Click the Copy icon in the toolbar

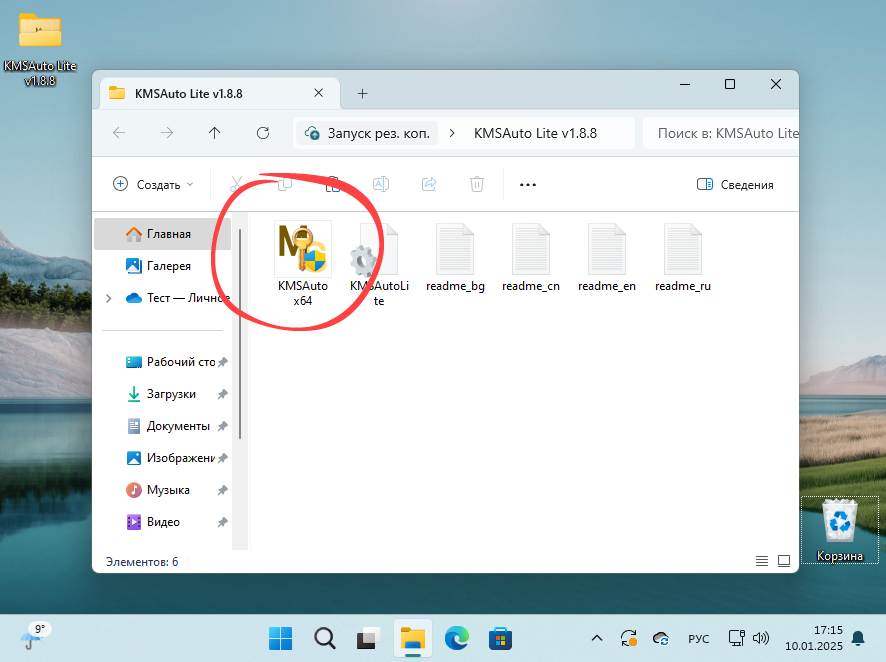click(284, 184)
